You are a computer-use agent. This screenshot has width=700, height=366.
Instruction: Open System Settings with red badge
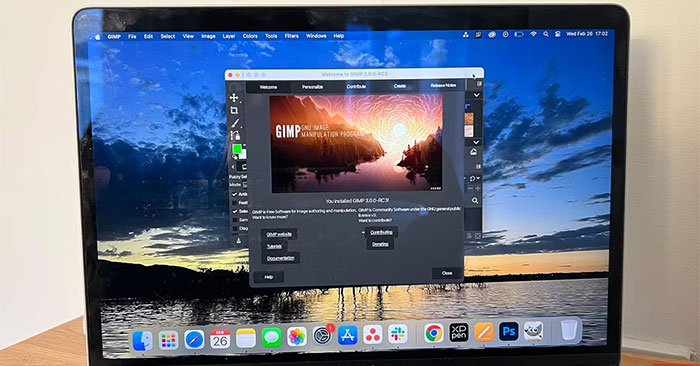[322, 336]
